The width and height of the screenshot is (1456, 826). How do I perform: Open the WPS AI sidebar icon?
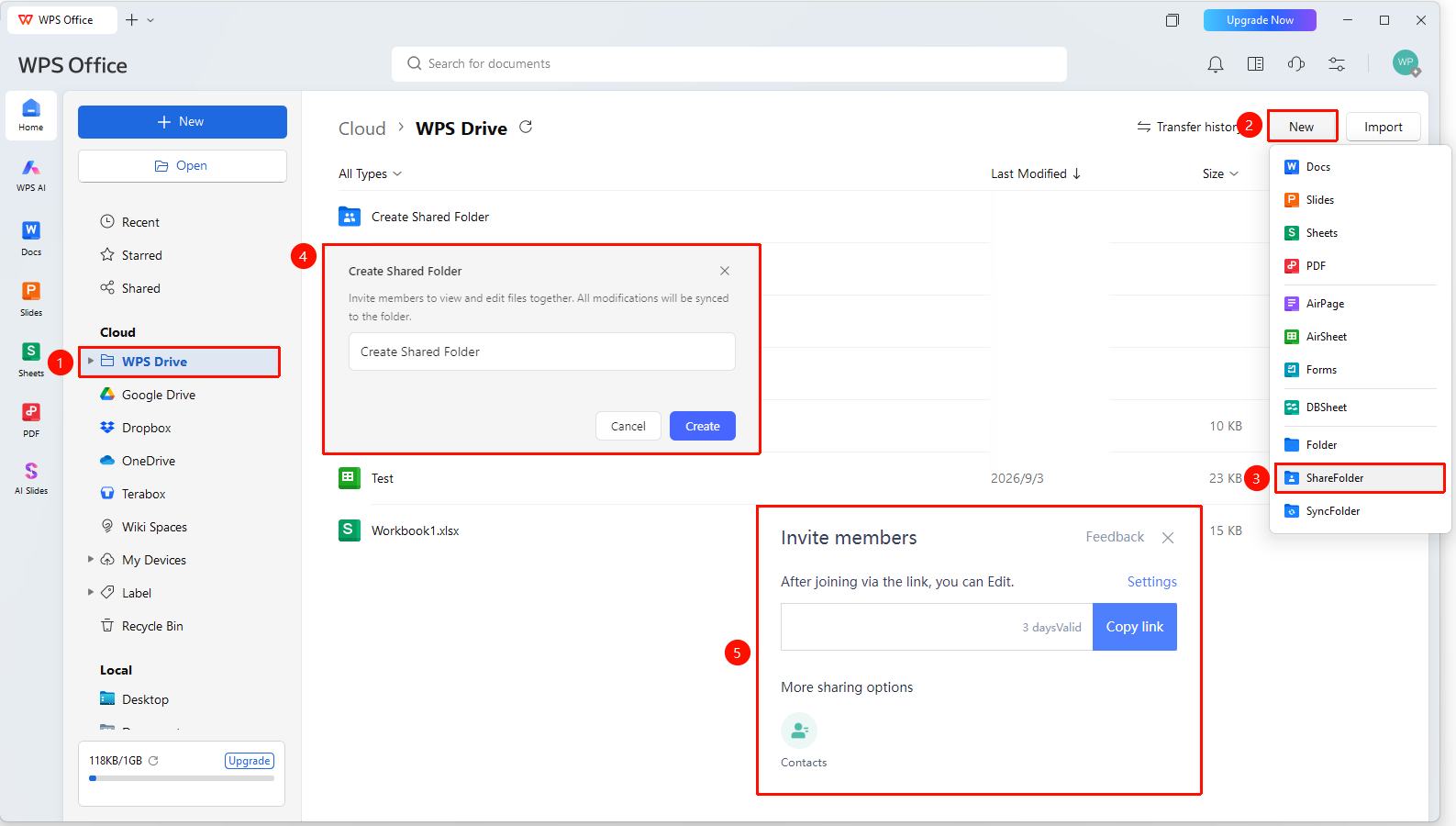(31, 174)
